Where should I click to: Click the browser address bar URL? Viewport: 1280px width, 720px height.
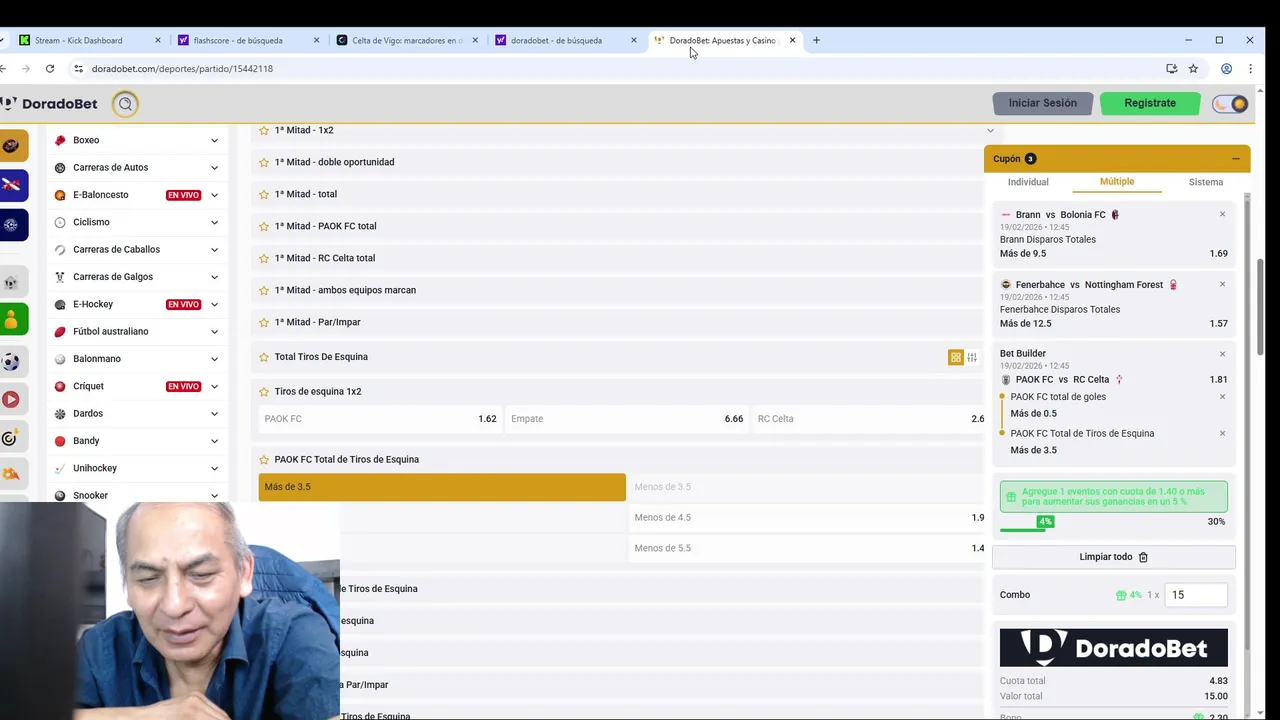point(182,69)
